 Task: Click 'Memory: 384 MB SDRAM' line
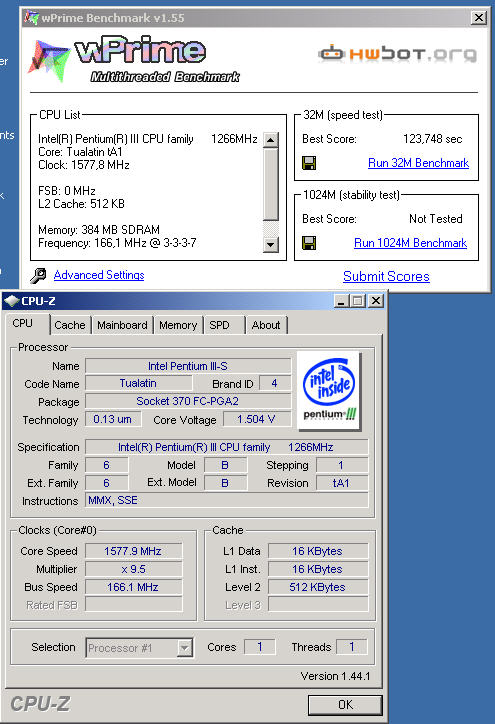click(99, 230)
